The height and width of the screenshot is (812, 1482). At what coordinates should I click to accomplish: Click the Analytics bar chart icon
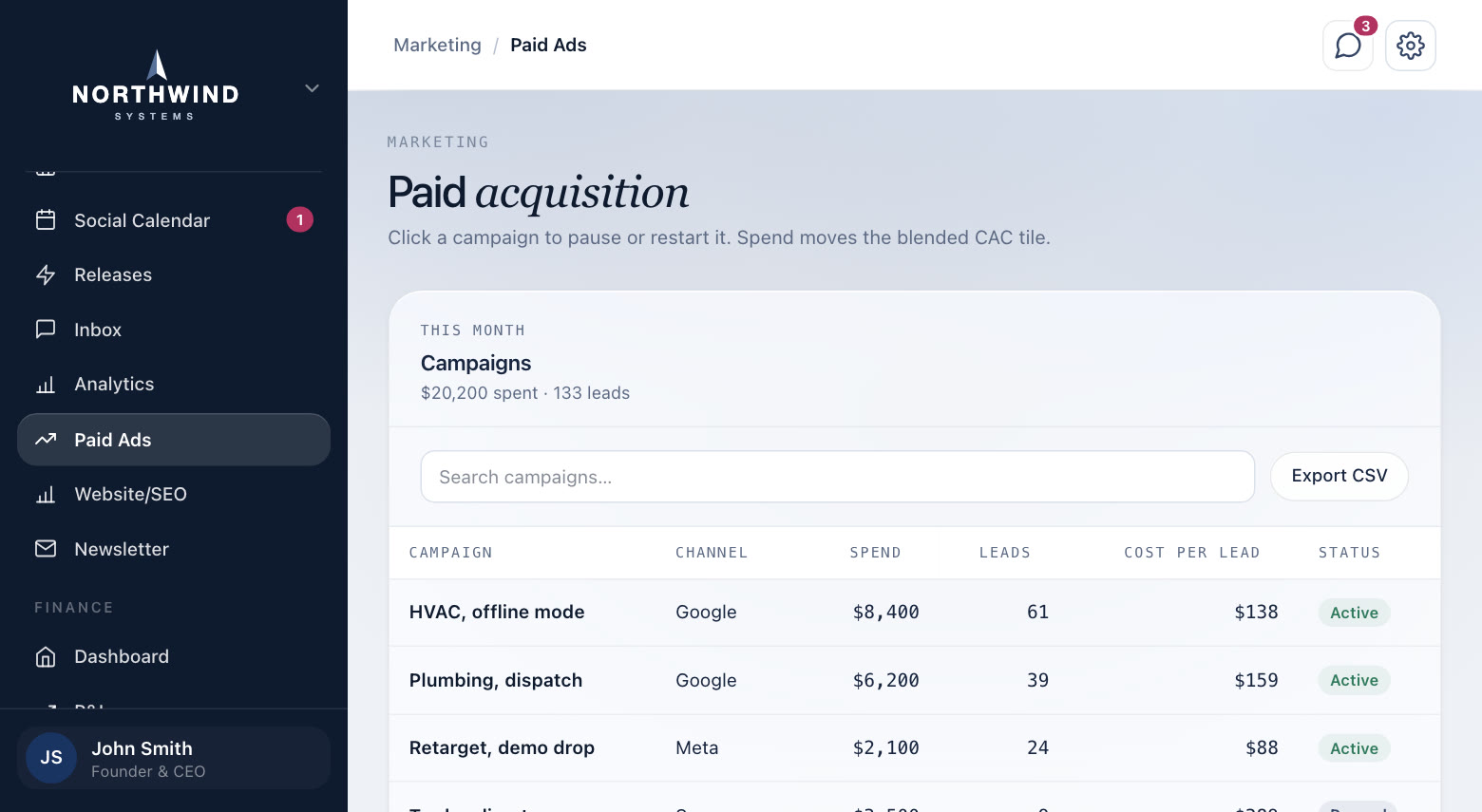click(x=46, y=385)
